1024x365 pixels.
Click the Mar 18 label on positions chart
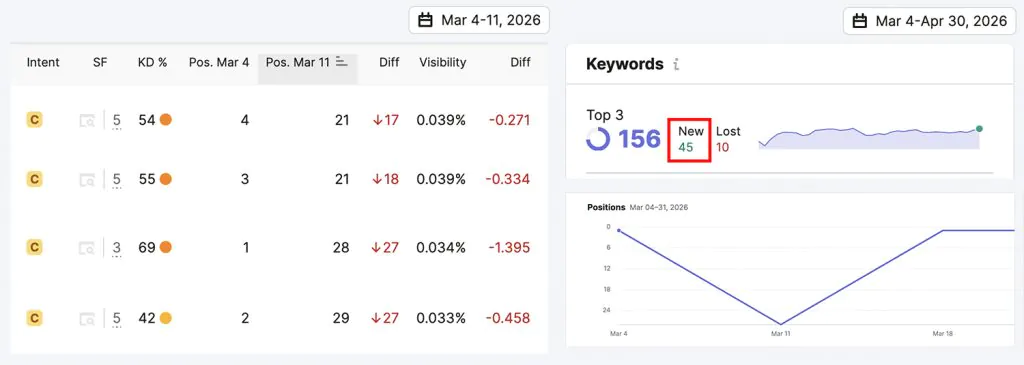pos(942,333)
